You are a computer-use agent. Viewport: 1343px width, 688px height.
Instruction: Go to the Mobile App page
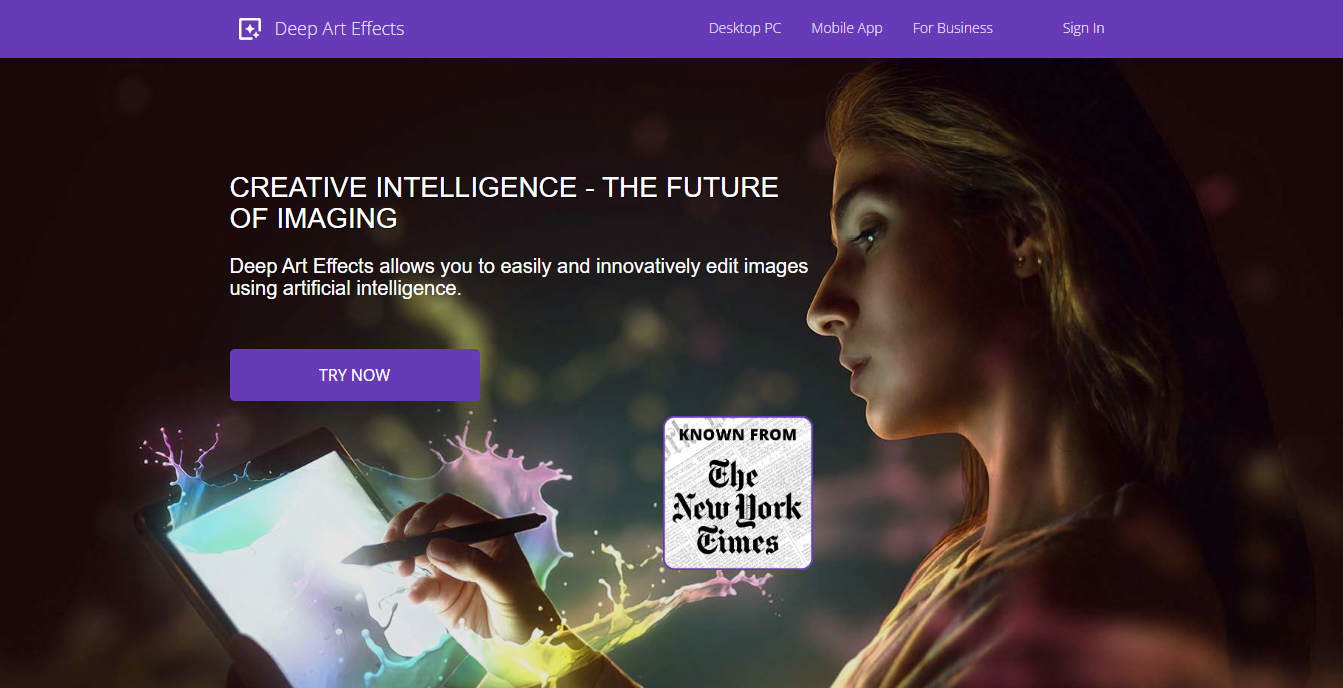tap(847, 28)
